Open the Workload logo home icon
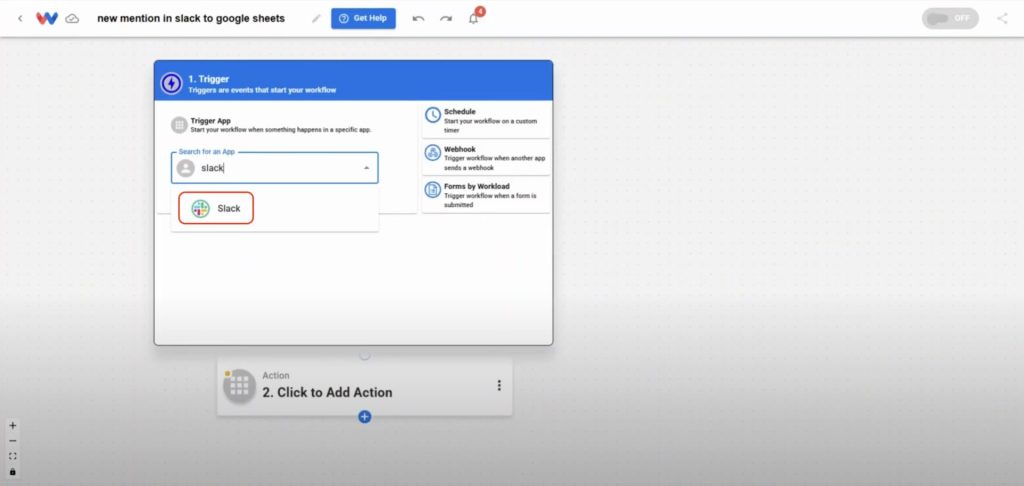This screenshot has width=1024, height=486. (x=46, y=18)
